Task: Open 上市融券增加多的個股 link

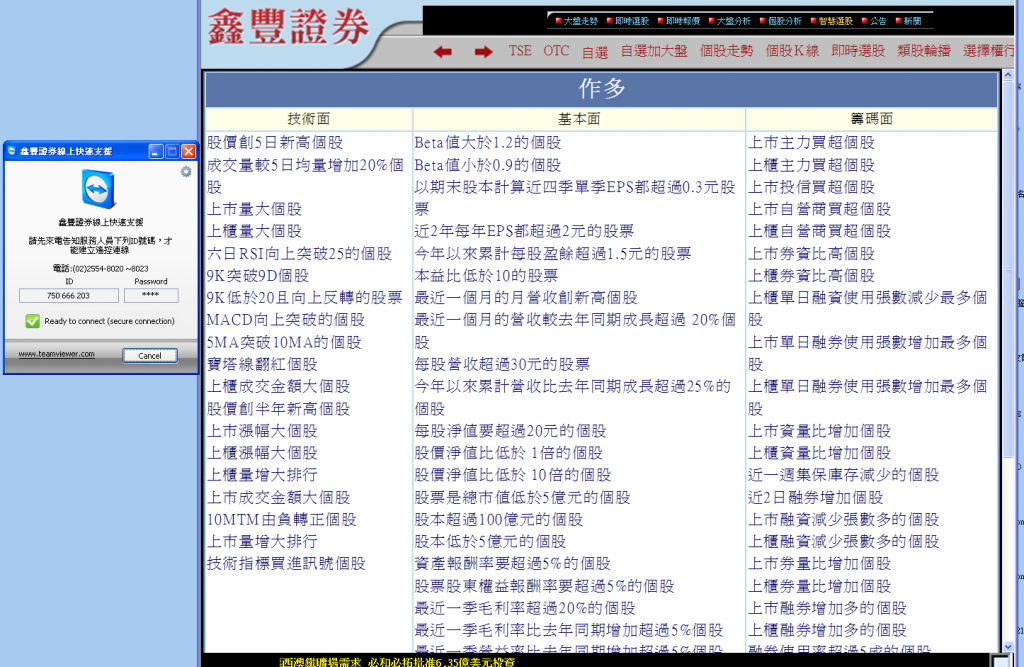Action: coord(827,609)
